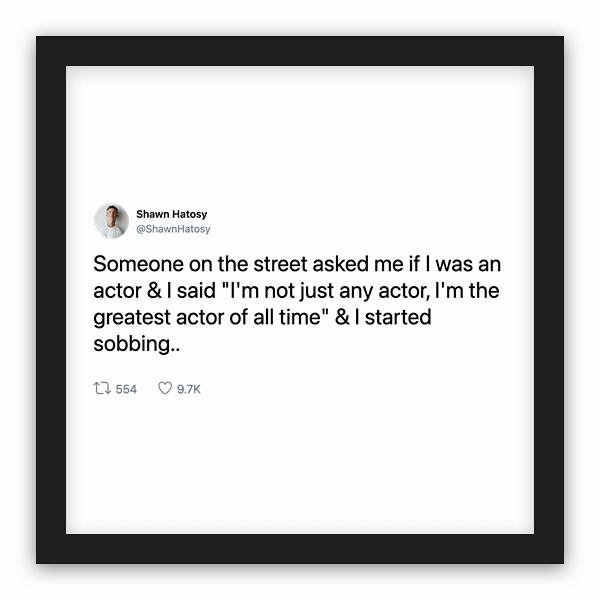Click the display name Shawn Hatosy
Image resolution: width=600 pixels, height=600 pixels.
click(x=171, y=214)
